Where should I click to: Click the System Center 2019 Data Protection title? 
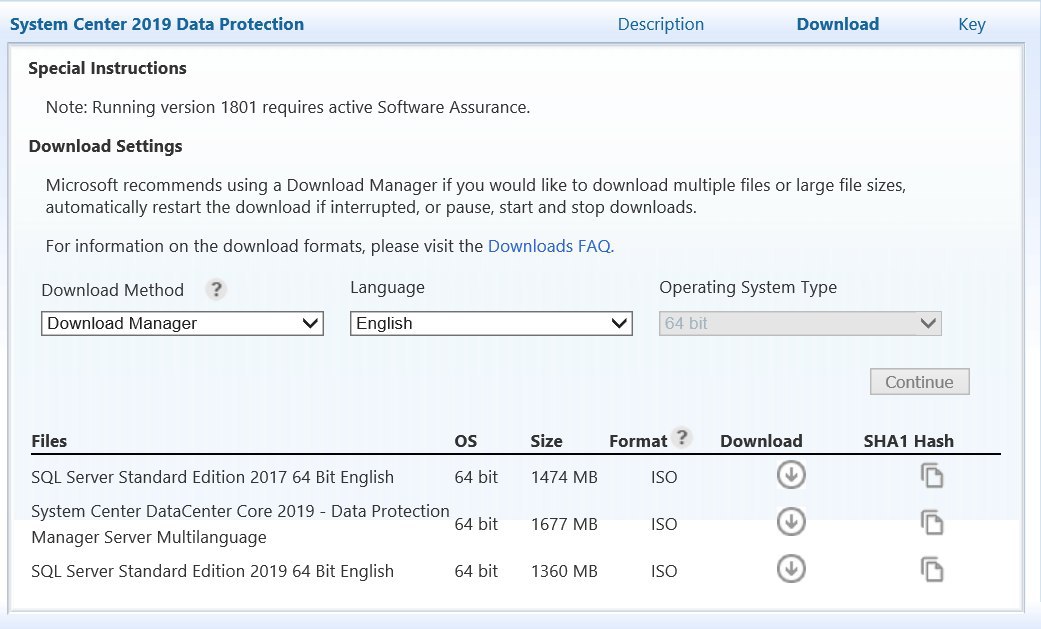pyautogui.click(x=157, y=25)
